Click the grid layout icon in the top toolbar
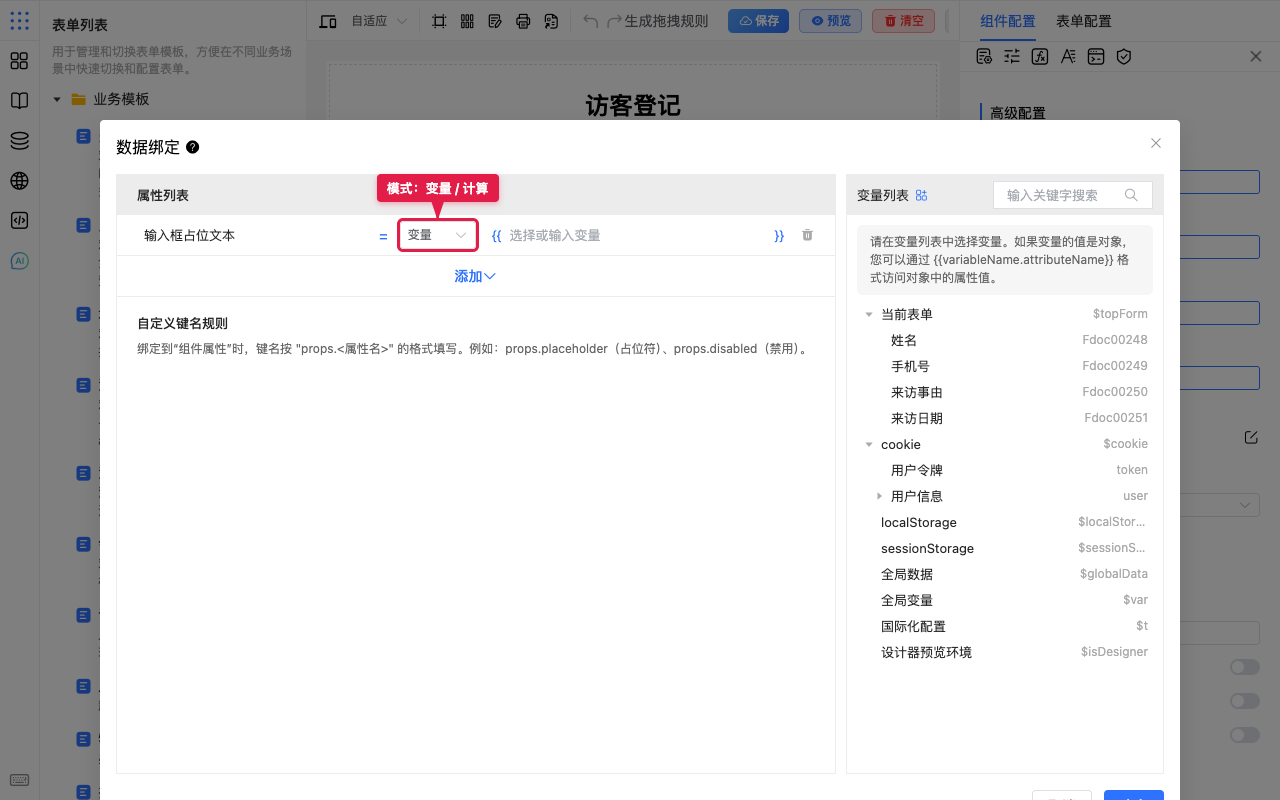The image size is (1280, 800). [467, 21]
